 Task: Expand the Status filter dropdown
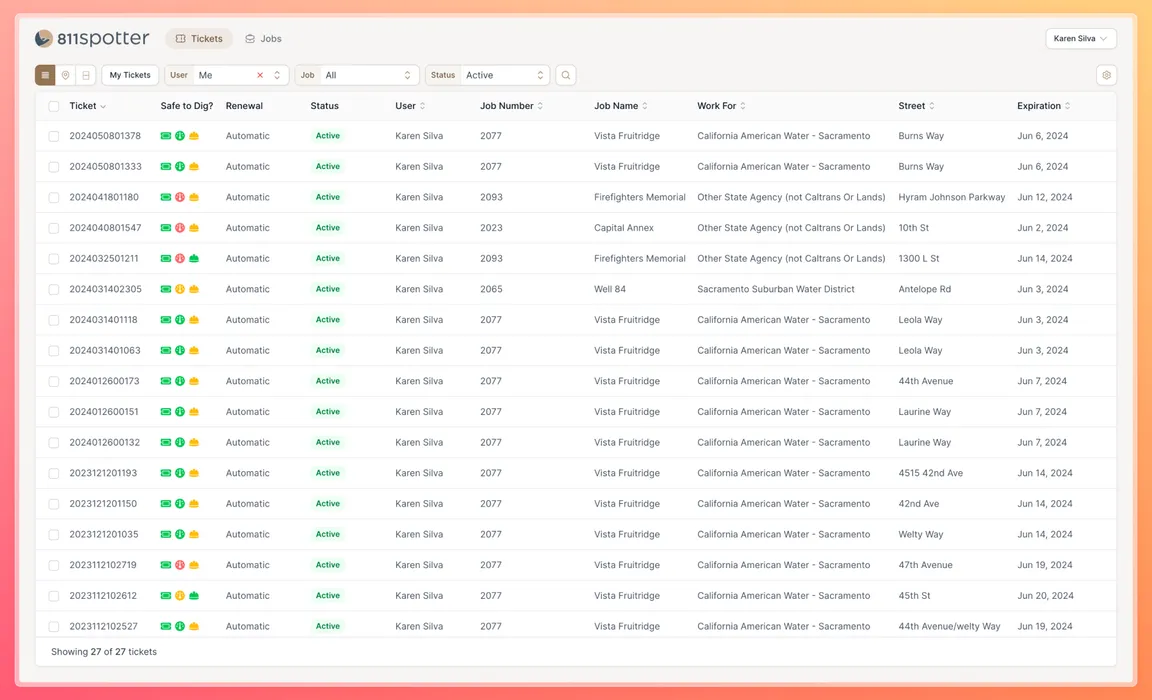[x=488, y=75]
